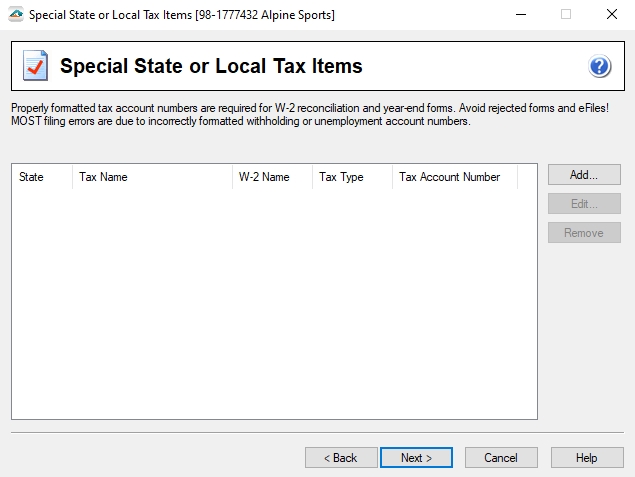The width and height of the screenshot is (635, 477).
Task: Sort by the Tax Name column header
Action: [x=152, y=177]
